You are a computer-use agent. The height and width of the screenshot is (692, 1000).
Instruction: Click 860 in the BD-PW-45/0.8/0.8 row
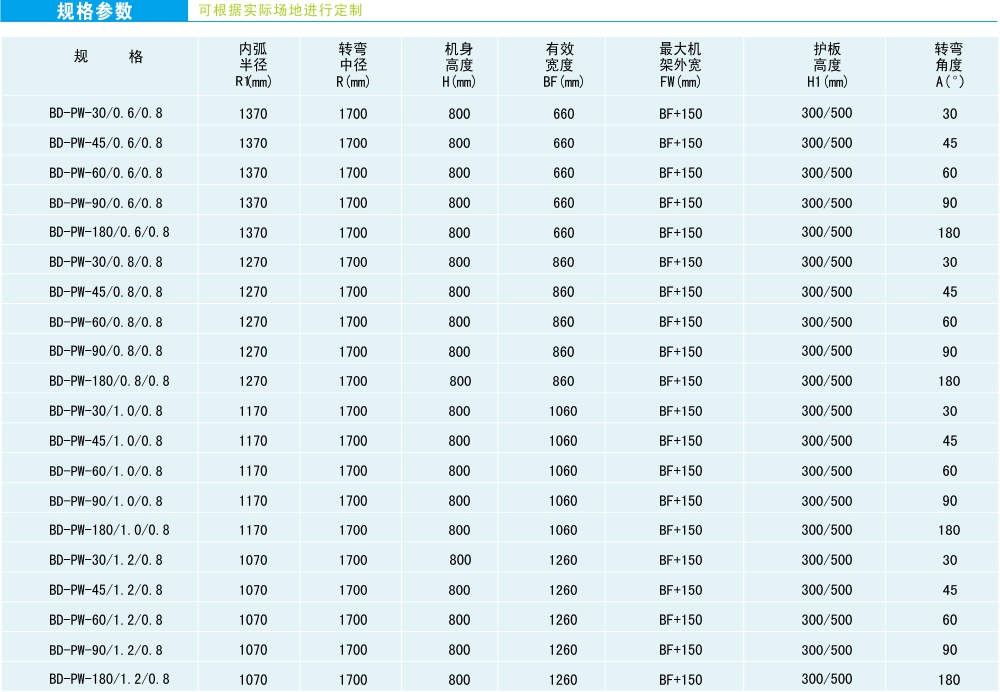pos(563,292)
